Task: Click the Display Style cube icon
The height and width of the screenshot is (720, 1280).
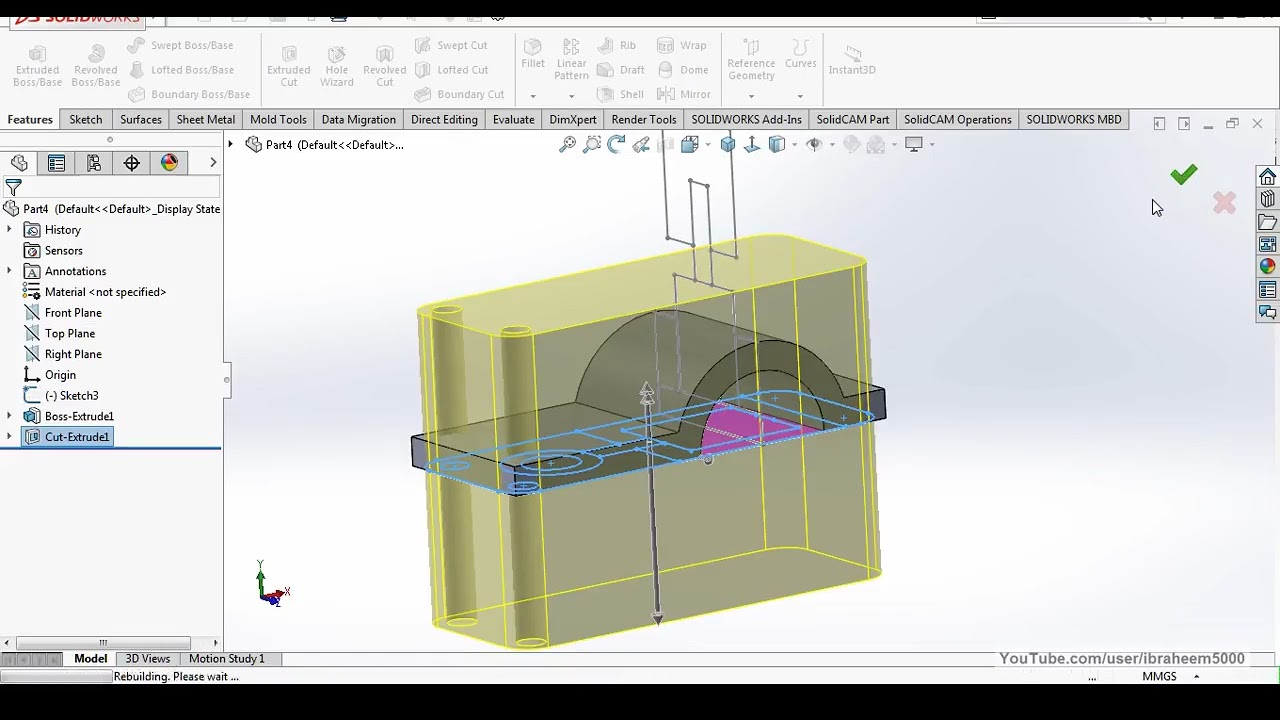Action: coord(777,145)
